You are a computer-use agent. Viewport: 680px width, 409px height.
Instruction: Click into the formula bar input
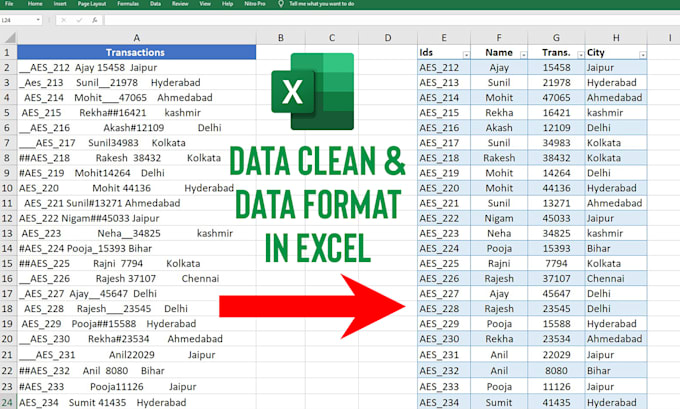click(390, 20)
